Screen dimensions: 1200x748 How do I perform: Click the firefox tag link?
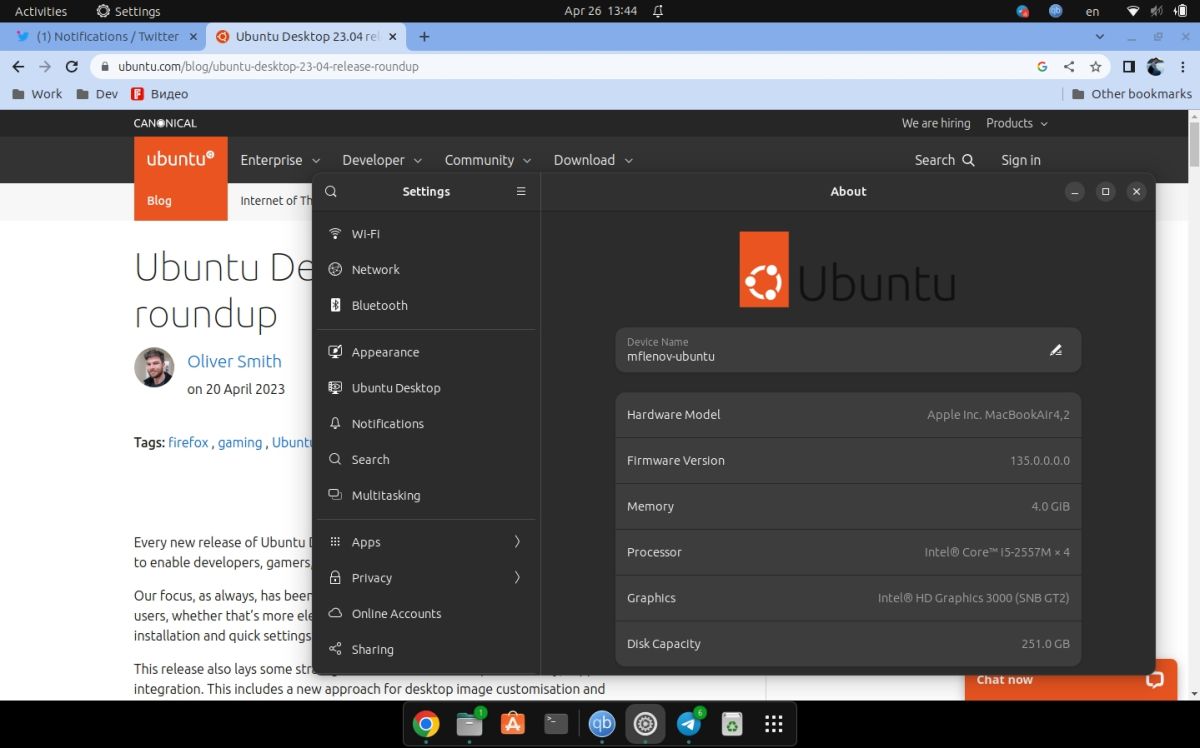pos(188,442)
